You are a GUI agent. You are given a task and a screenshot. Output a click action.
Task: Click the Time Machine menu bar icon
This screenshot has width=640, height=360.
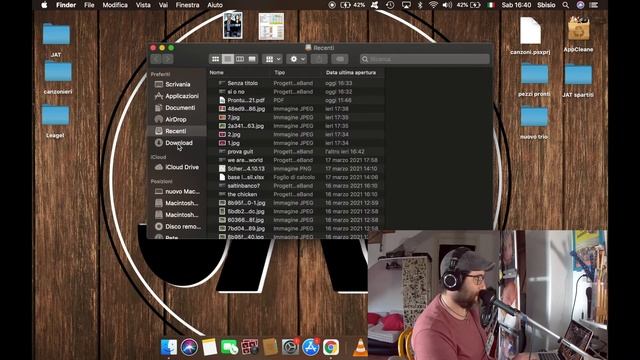click(390, 5)
